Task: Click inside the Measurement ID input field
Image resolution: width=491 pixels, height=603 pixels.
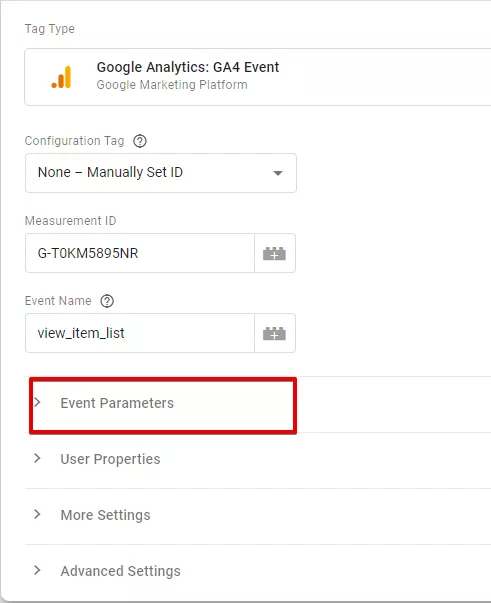Action: [x=140, y=253]
